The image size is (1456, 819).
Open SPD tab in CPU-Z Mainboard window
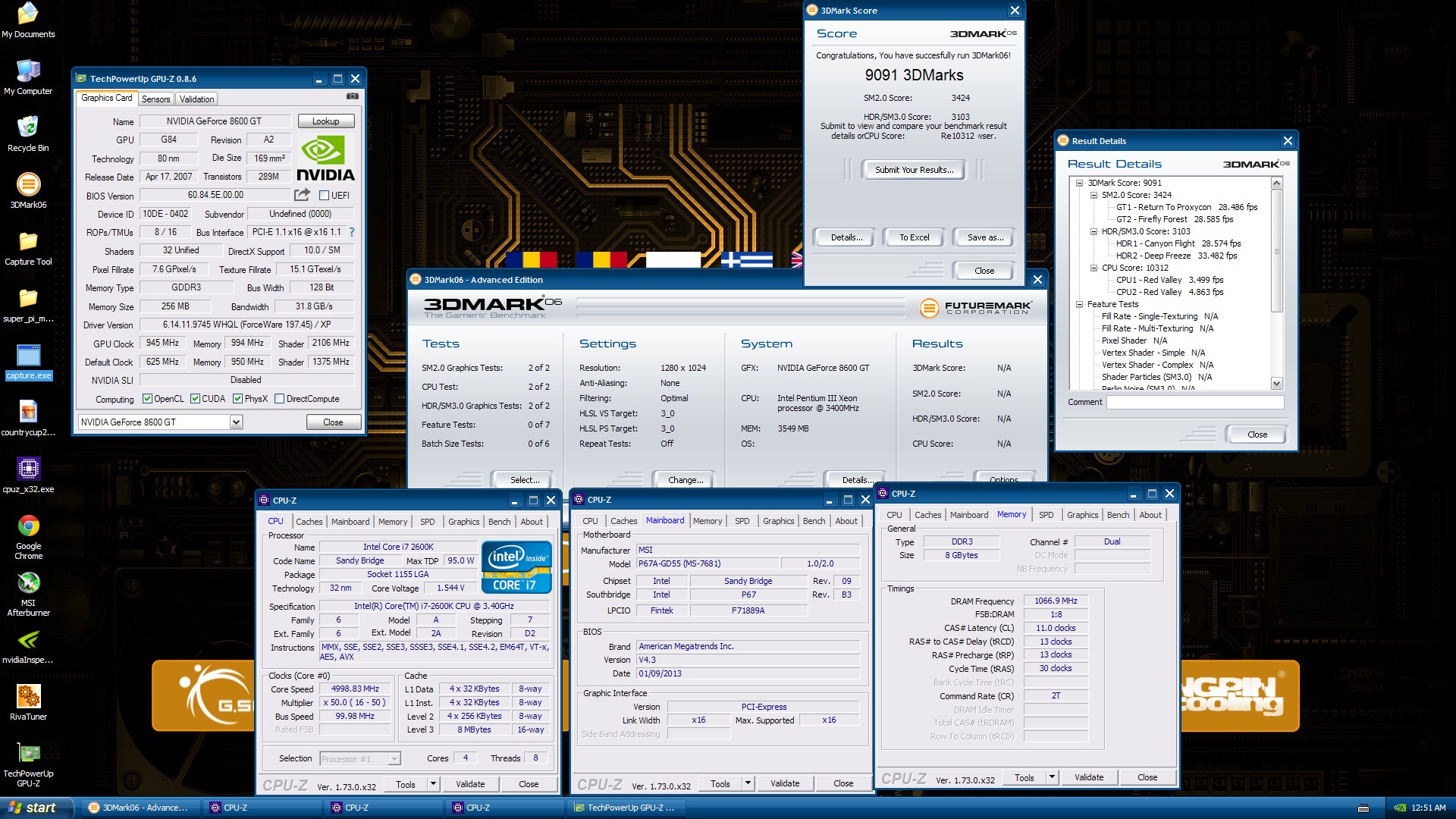(x=742, y=521)
